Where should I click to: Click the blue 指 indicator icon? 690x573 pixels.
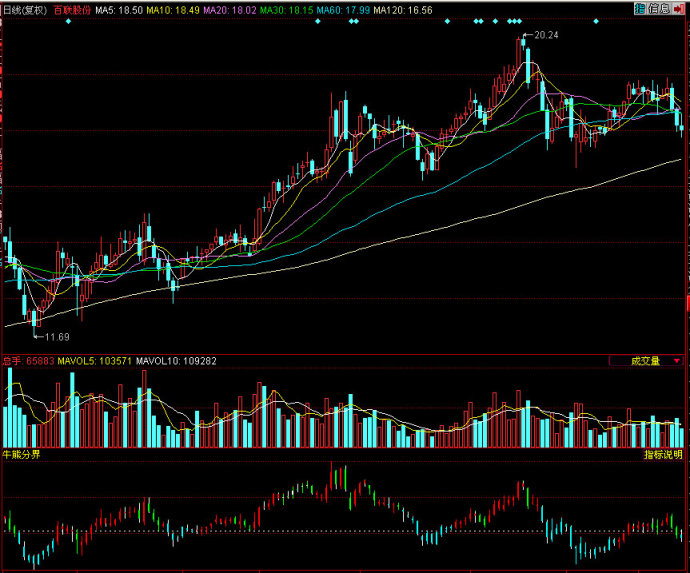(640, 8)
